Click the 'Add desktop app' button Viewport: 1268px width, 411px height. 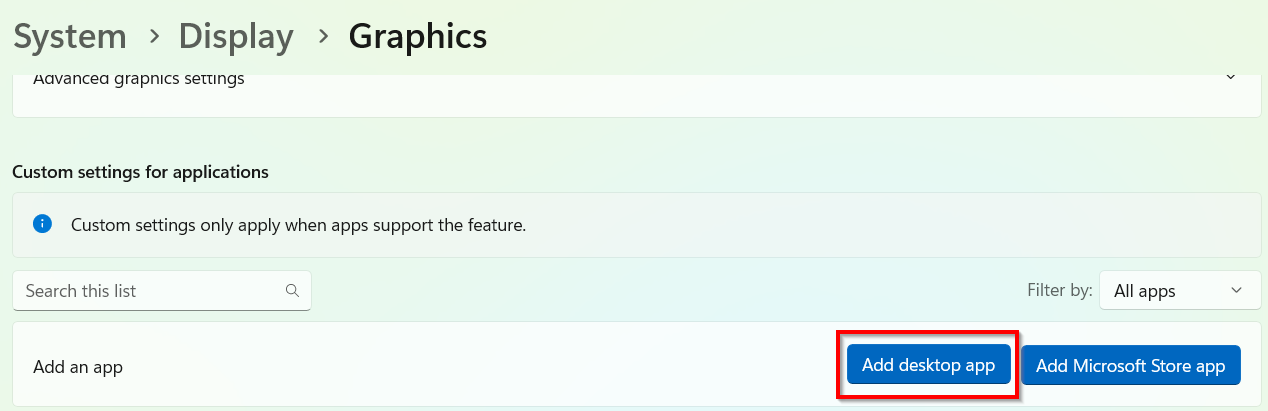click(x=928, y=366)
